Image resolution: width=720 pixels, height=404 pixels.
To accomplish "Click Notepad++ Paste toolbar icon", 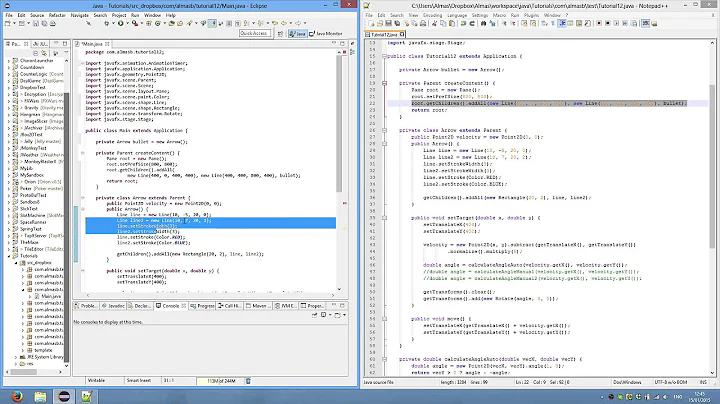I will pos(452,23).
